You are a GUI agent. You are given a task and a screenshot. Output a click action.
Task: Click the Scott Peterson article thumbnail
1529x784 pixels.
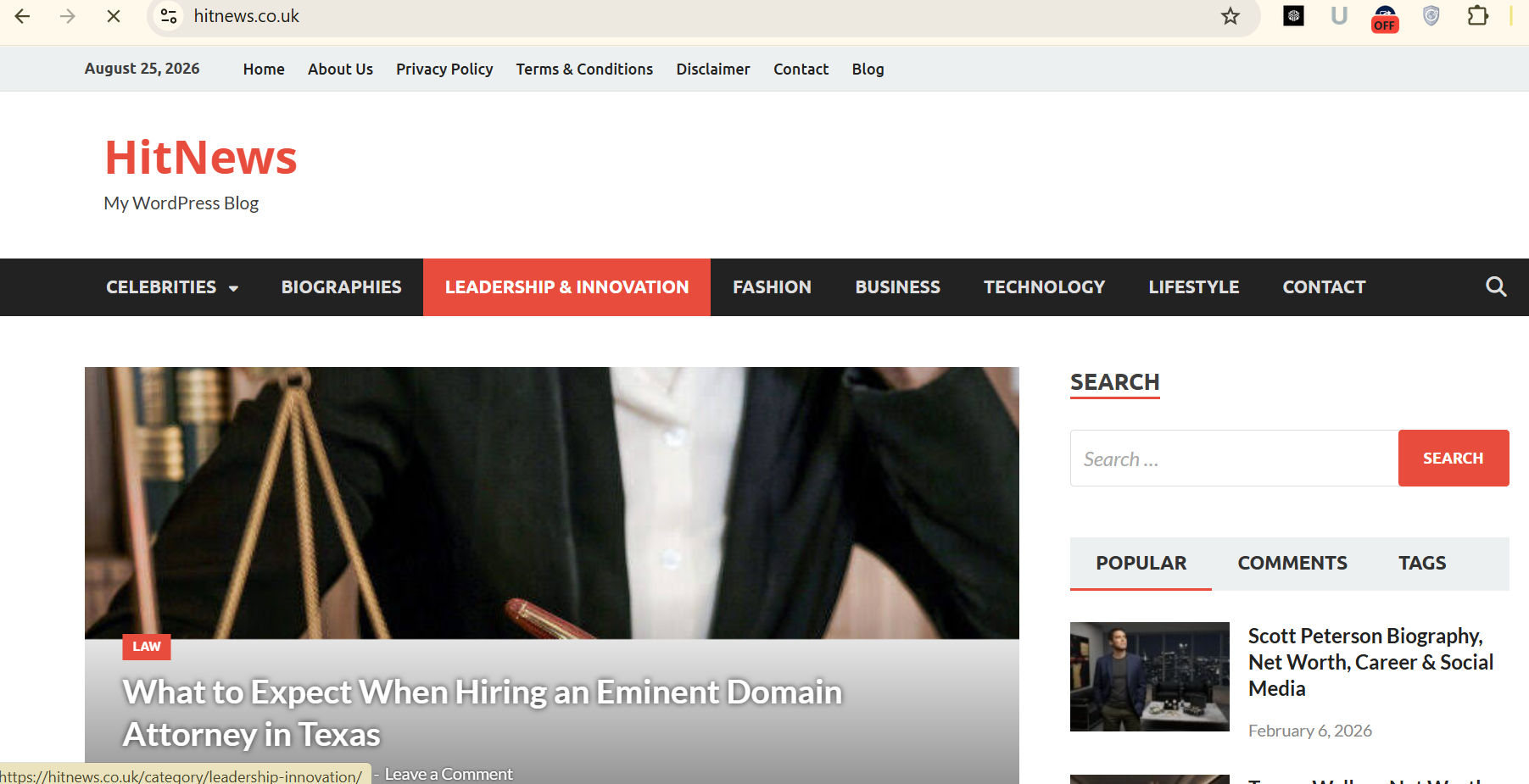1149,676
